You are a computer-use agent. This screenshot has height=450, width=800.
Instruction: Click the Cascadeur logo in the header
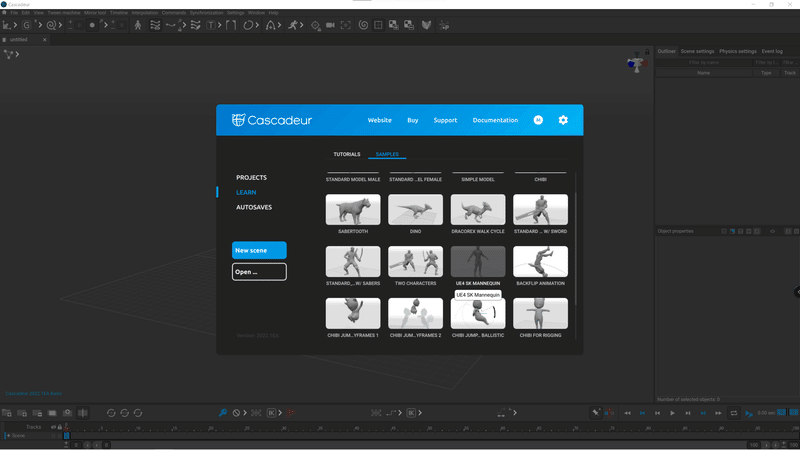click(271, 120)
